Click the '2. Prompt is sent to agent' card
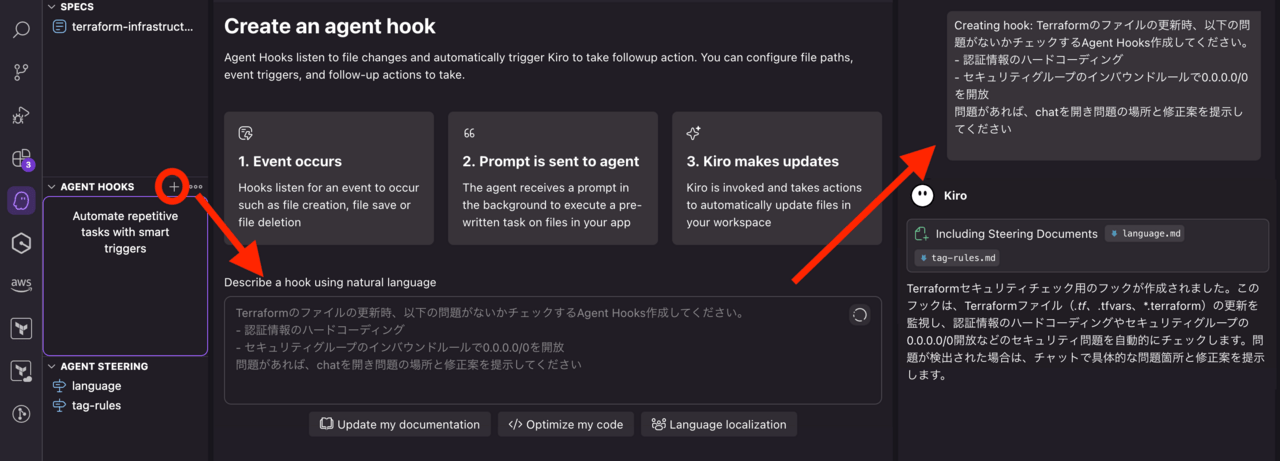The width and height of the screenshot is (1280, 461). coord(553,178)
